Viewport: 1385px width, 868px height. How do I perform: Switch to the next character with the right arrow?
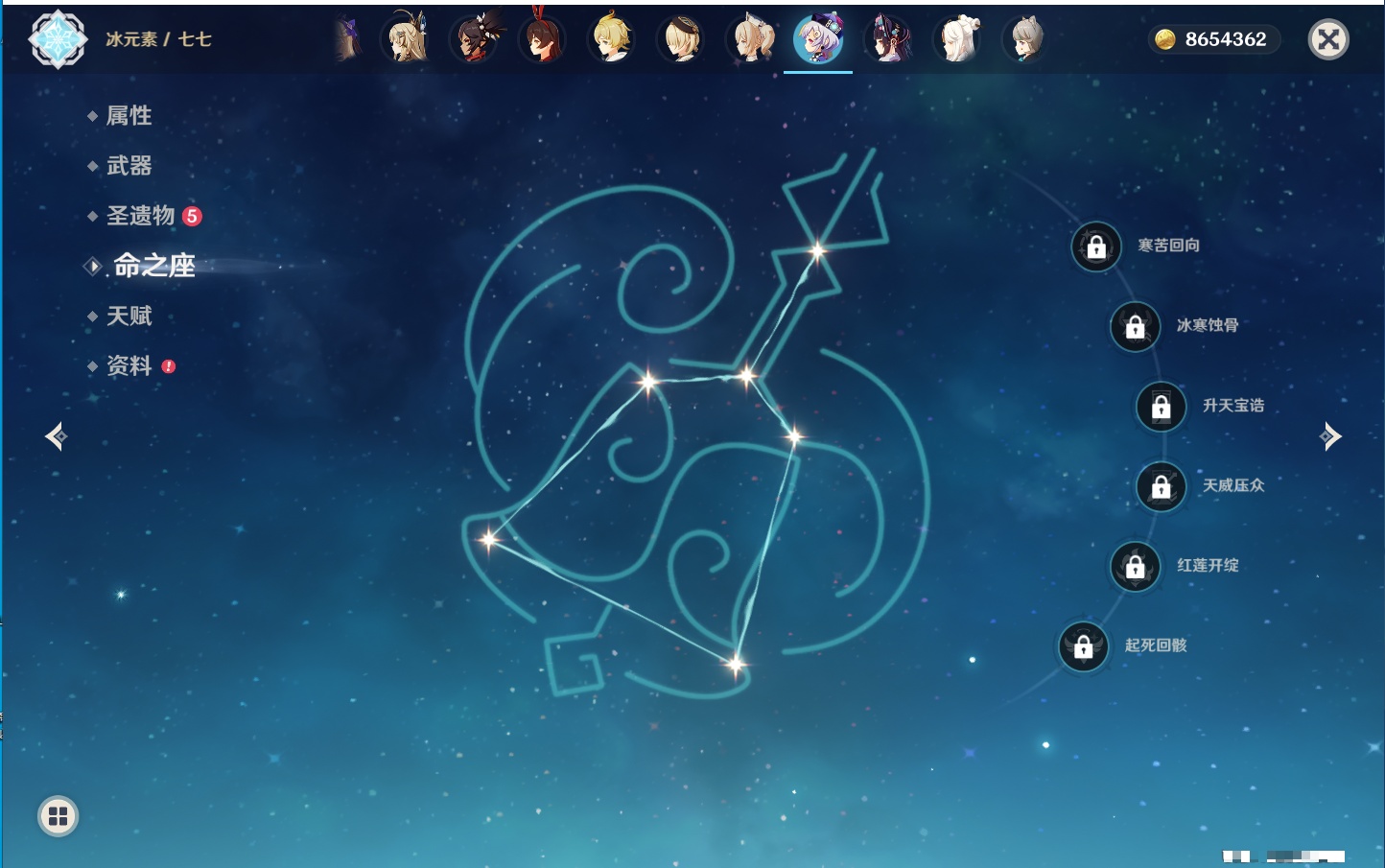[1329, 436]
